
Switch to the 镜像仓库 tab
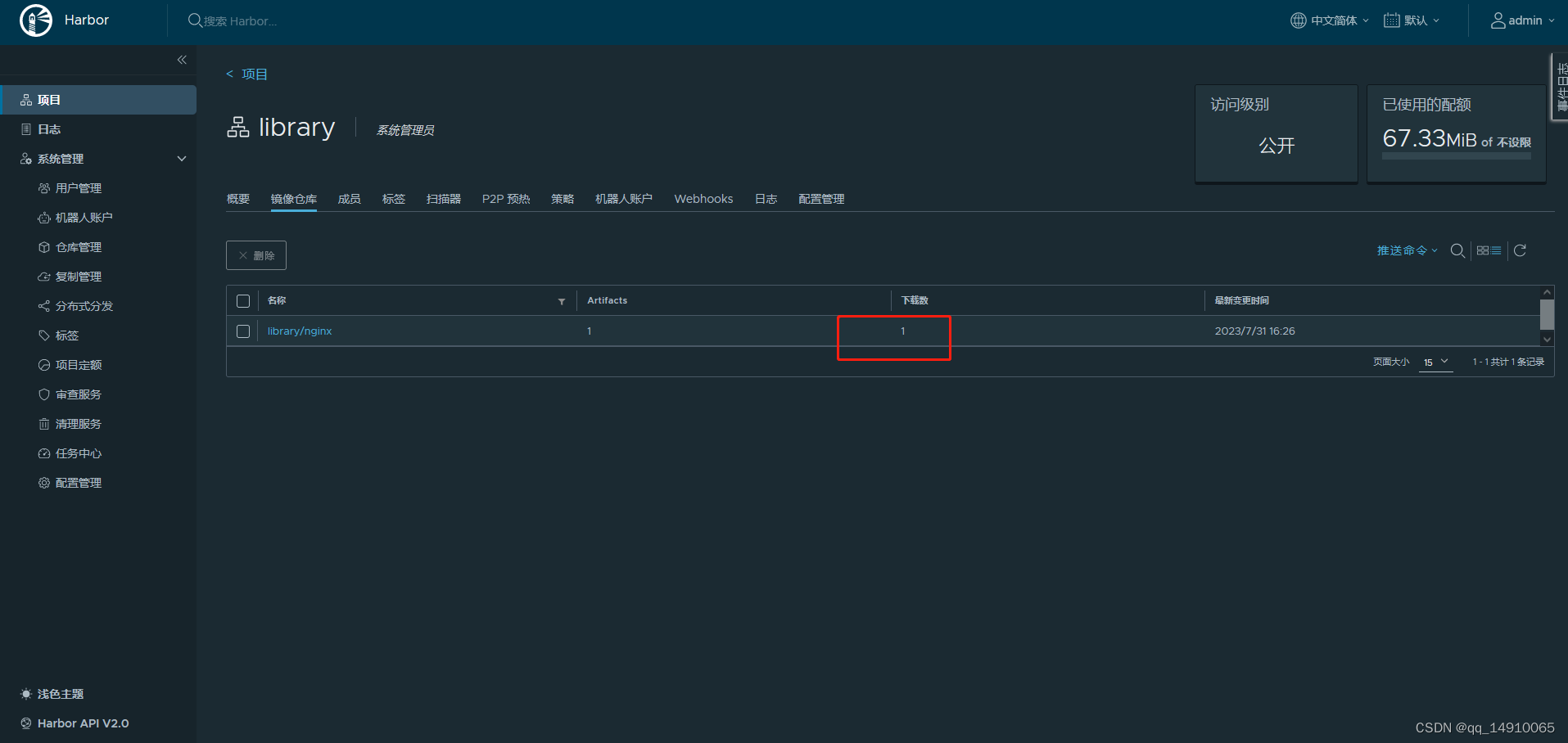(x=294, y=199)
